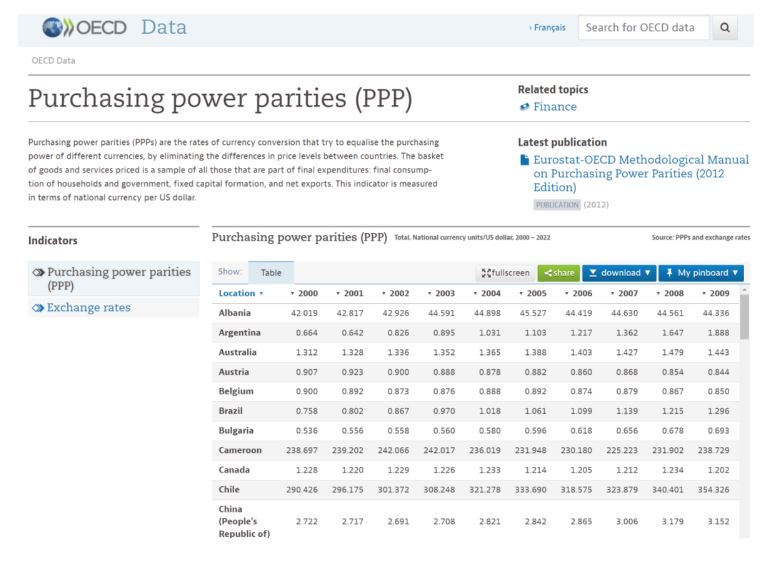Image resolution: width=774 pixels, height=576 pixels.
Task: Click the search magnifier button
Action: pyautogui.click(x=724, y=28)
